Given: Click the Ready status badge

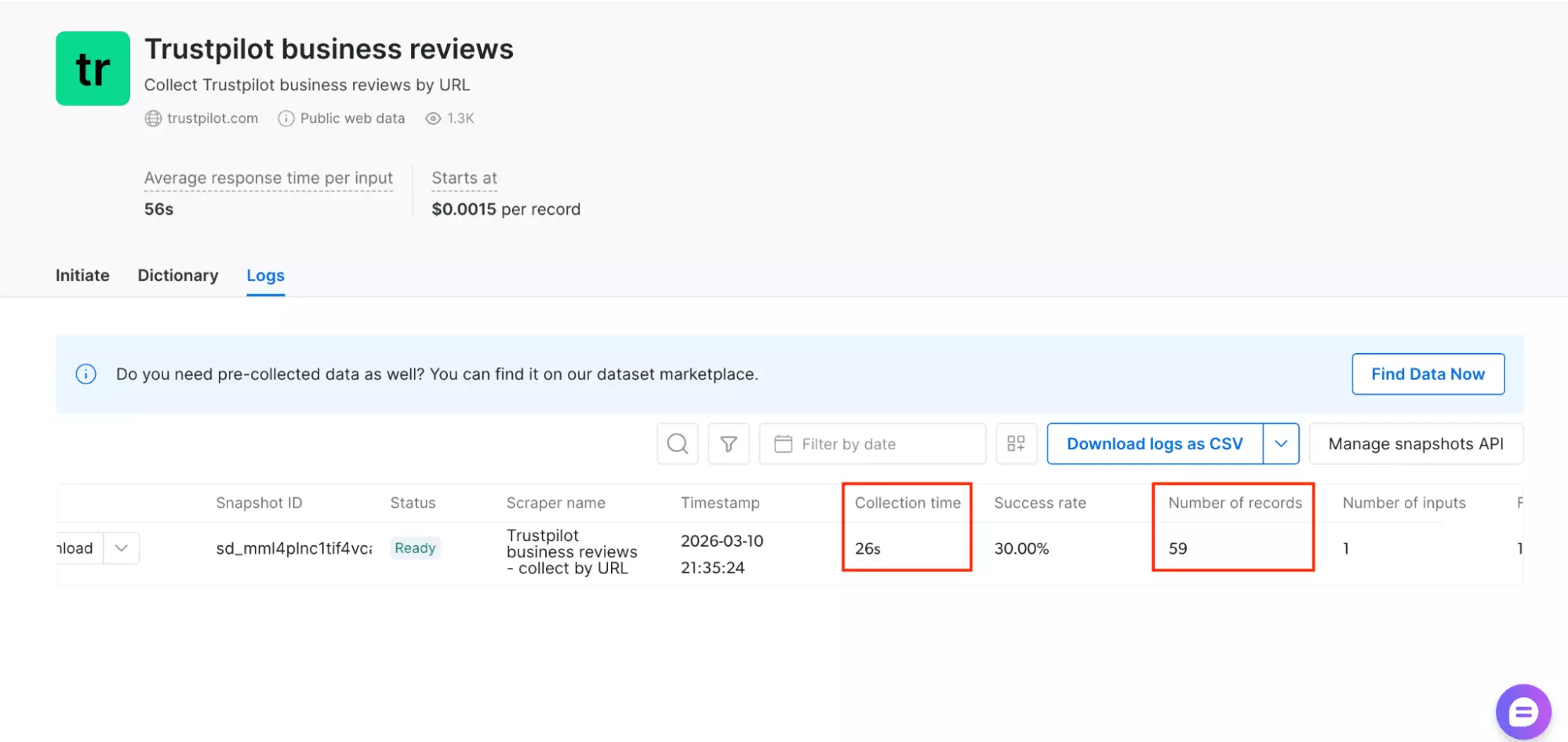Looking at the screenshot, I should click(x=414, y=547).
